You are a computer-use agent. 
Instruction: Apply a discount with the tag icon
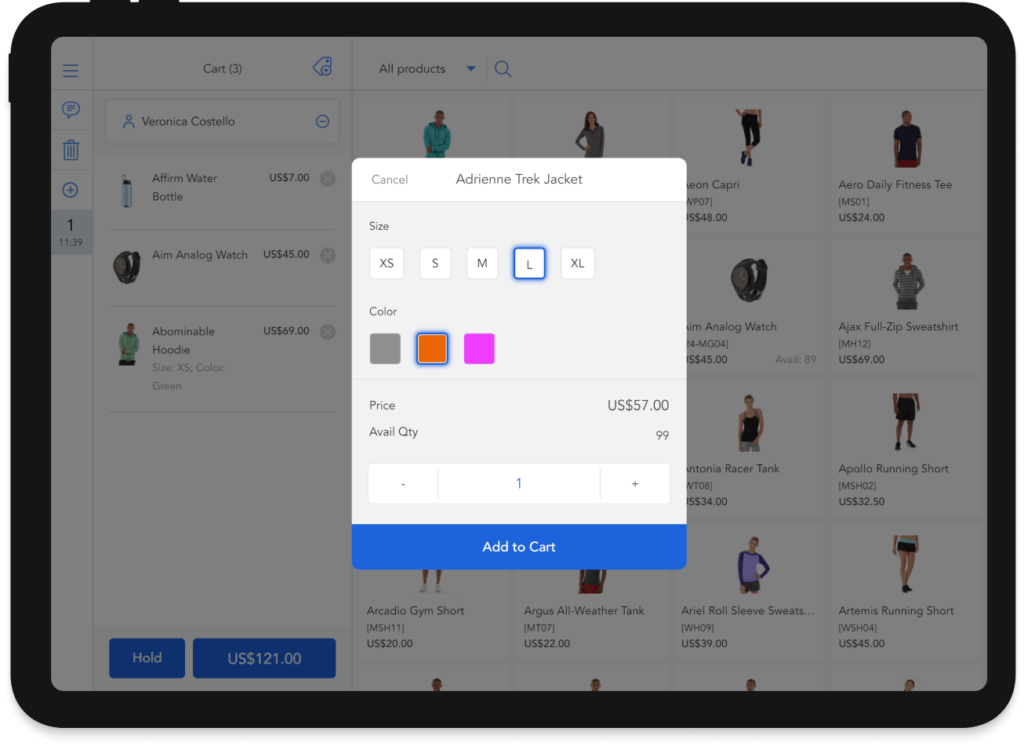[322, 68]
